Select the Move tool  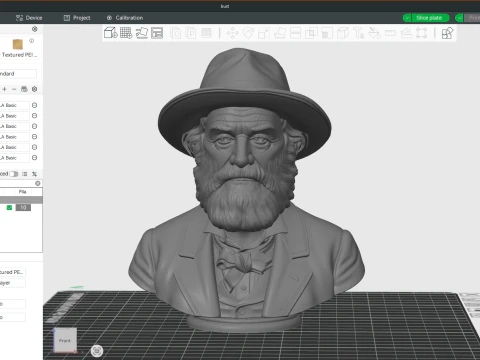pos(233,33)
